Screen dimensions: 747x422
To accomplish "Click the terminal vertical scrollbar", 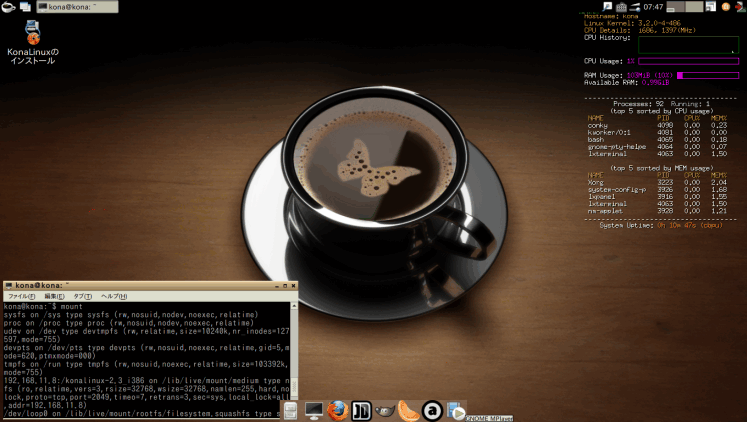I will 294,352.
